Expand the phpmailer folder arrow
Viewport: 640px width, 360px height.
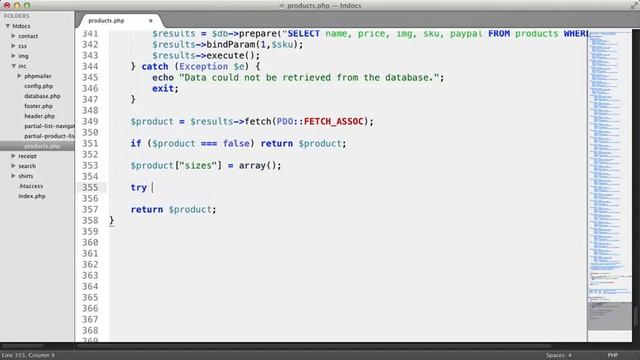[19, 76]
